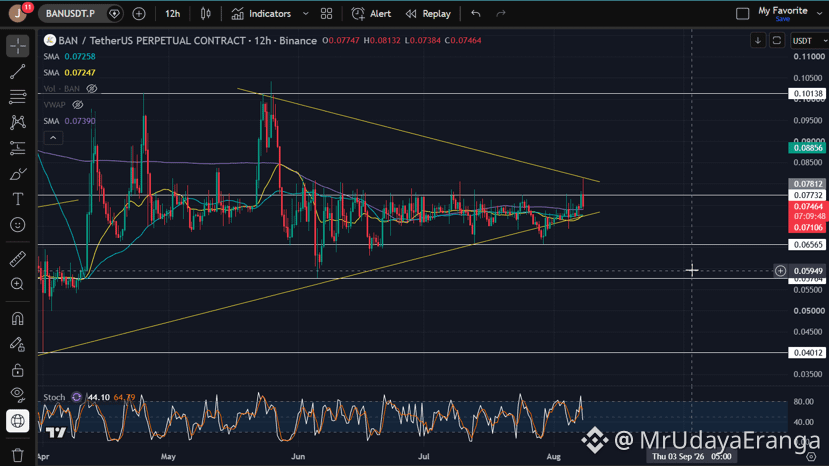Select the SMA 0.07390 legend
Screen dimensions: 829x466
(x=69, y=121)
